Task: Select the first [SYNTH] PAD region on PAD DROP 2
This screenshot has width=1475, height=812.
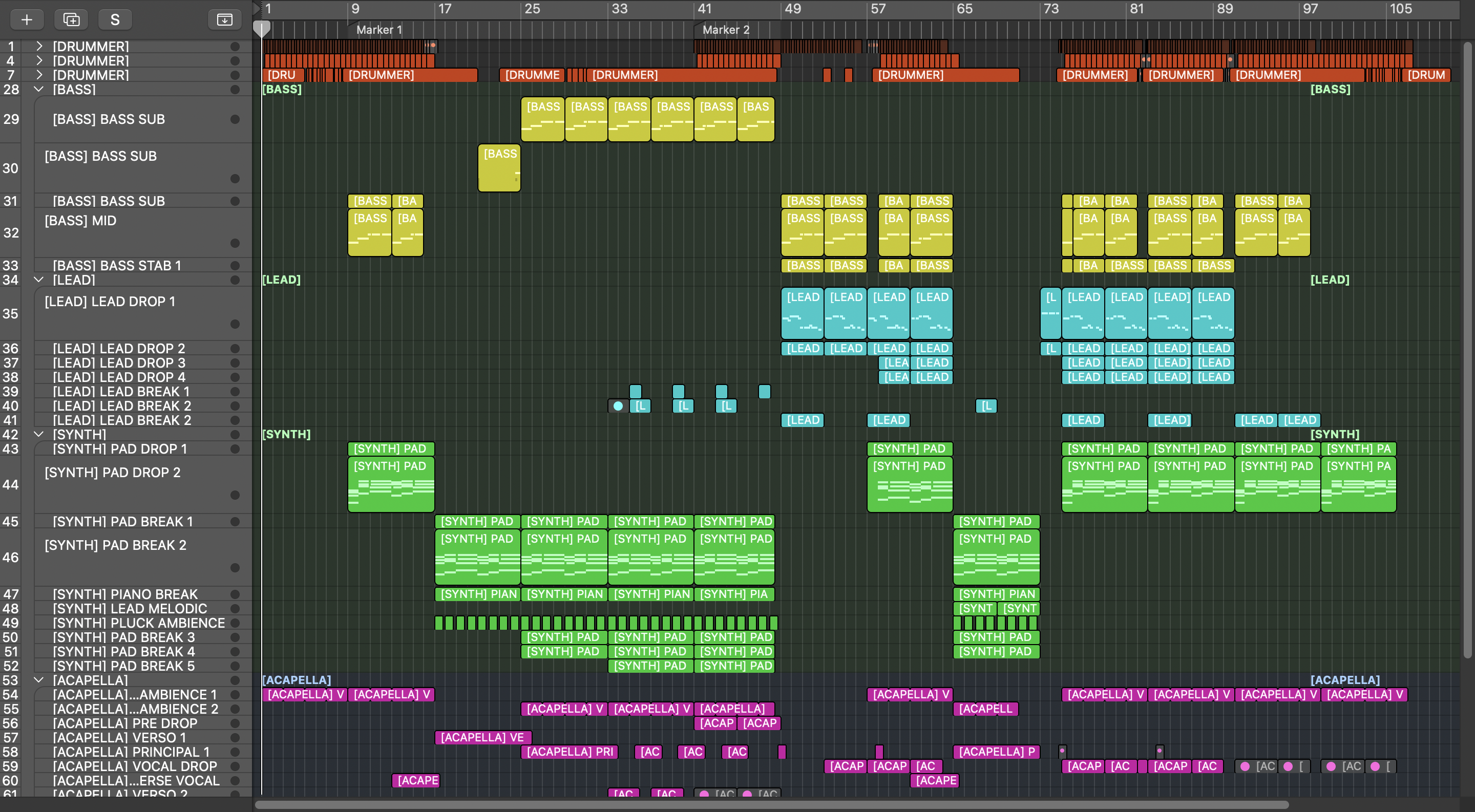Action: tap(391, 484)
